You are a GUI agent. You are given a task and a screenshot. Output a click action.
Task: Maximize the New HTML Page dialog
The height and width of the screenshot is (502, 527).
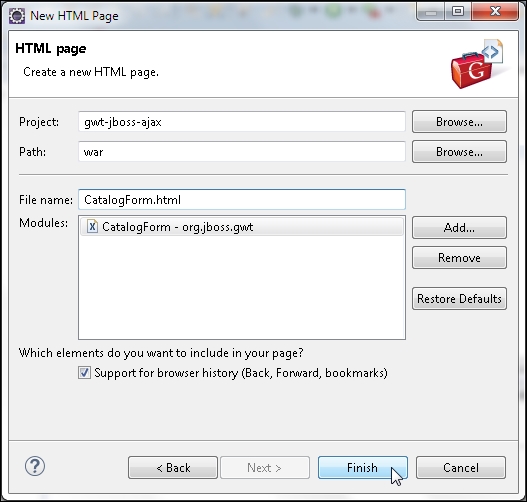(458, 11)
